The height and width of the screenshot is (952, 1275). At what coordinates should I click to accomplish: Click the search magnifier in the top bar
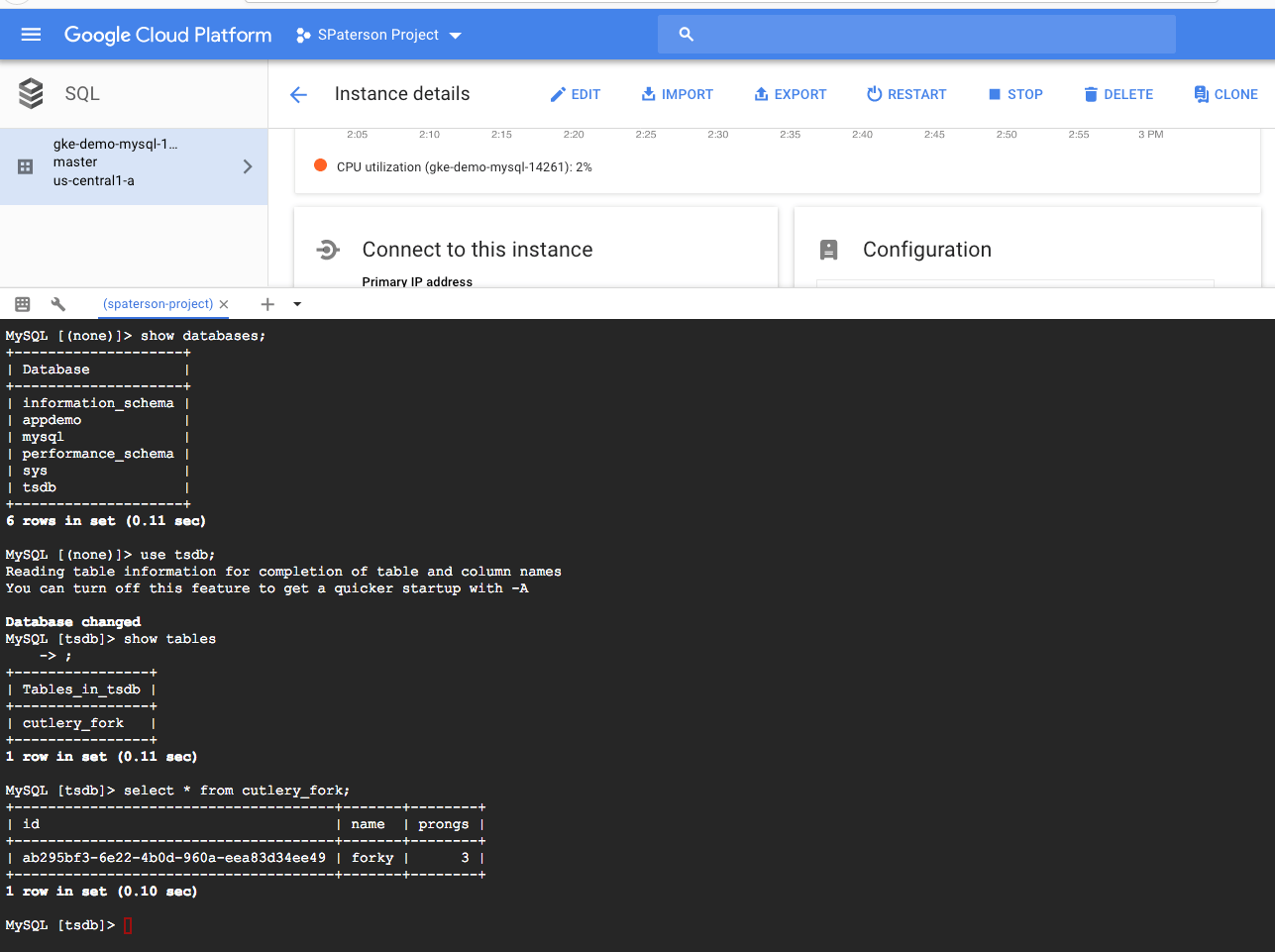click(x=687, y=33)
